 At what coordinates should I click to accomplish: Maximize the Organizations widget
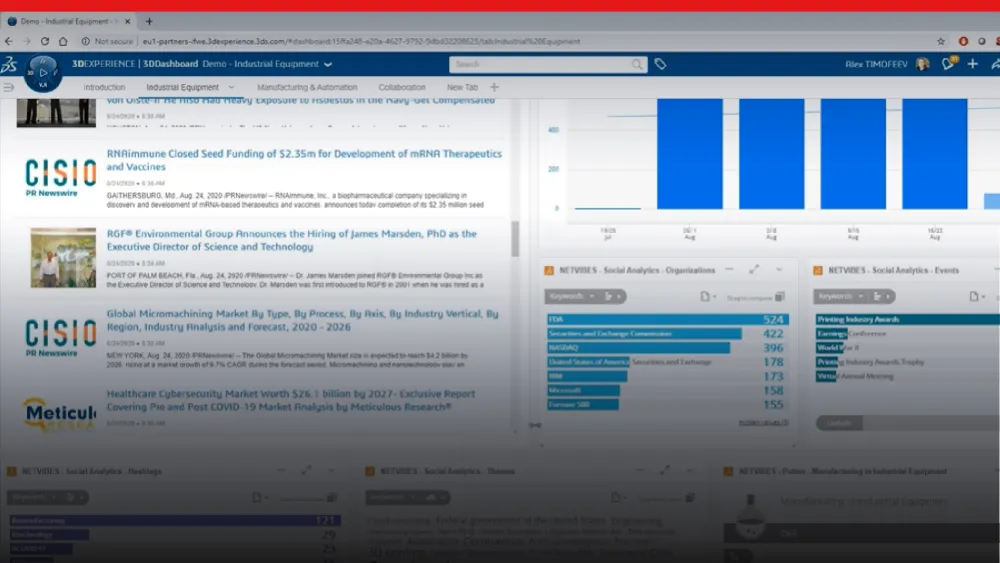[754, 270]
